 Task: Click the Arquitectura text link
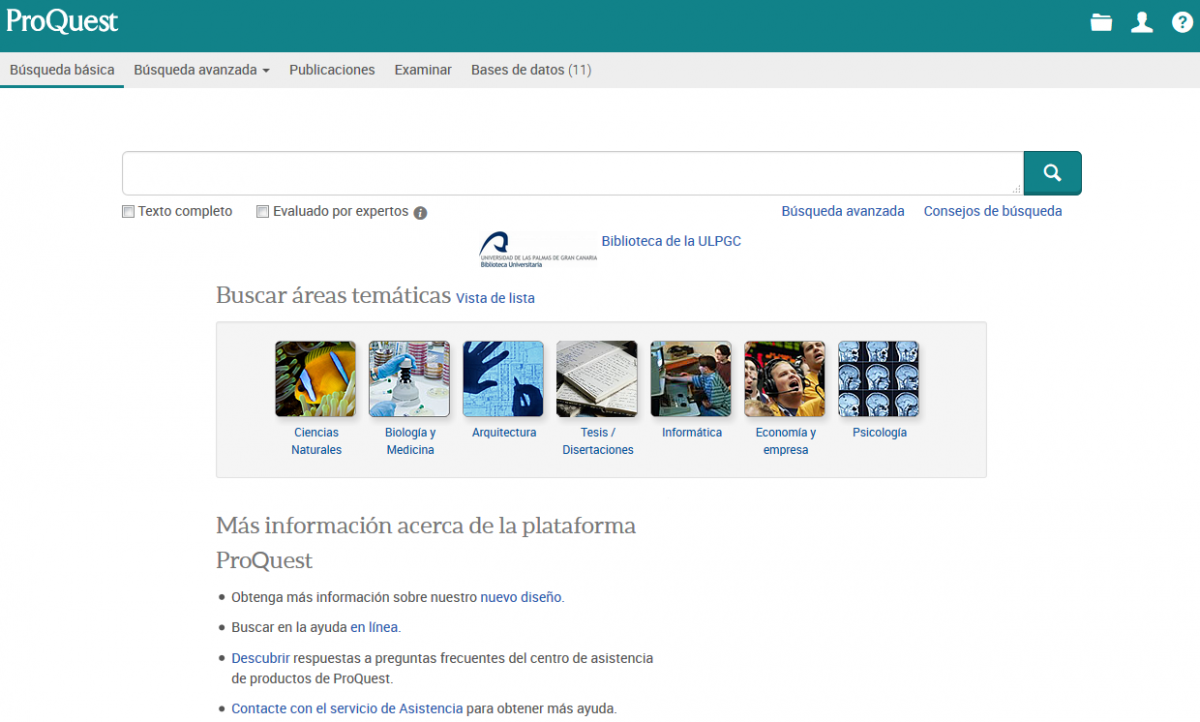504,433
